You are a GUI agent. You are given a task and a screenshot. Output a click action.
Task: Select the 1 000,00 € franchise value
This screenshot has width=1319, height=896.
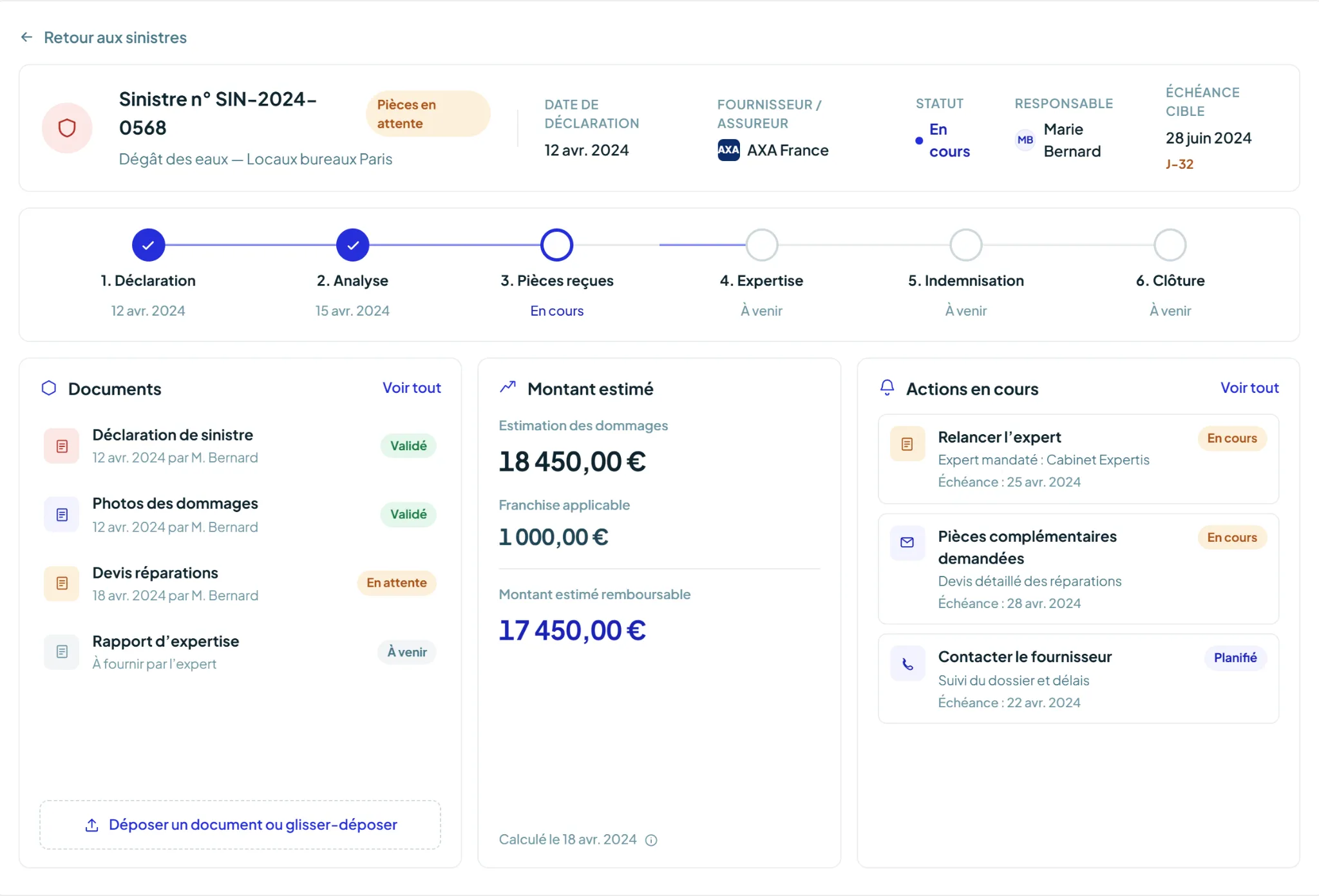click(x=553, y=537)
